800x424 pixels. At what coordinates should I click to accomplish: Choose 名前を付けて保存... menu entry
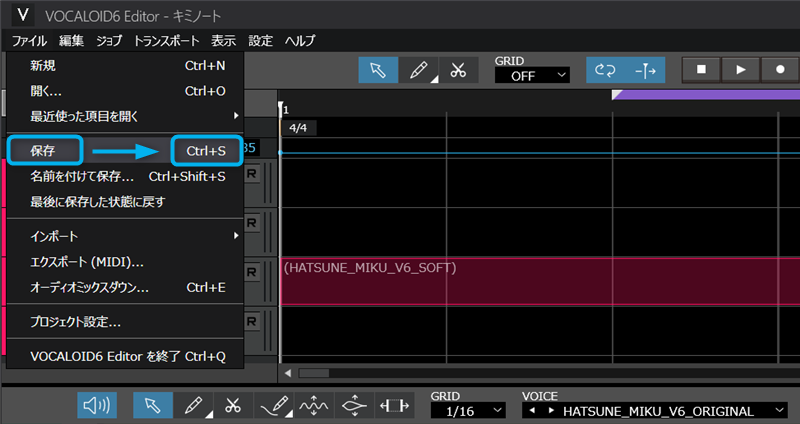click(x=126, y=177)
